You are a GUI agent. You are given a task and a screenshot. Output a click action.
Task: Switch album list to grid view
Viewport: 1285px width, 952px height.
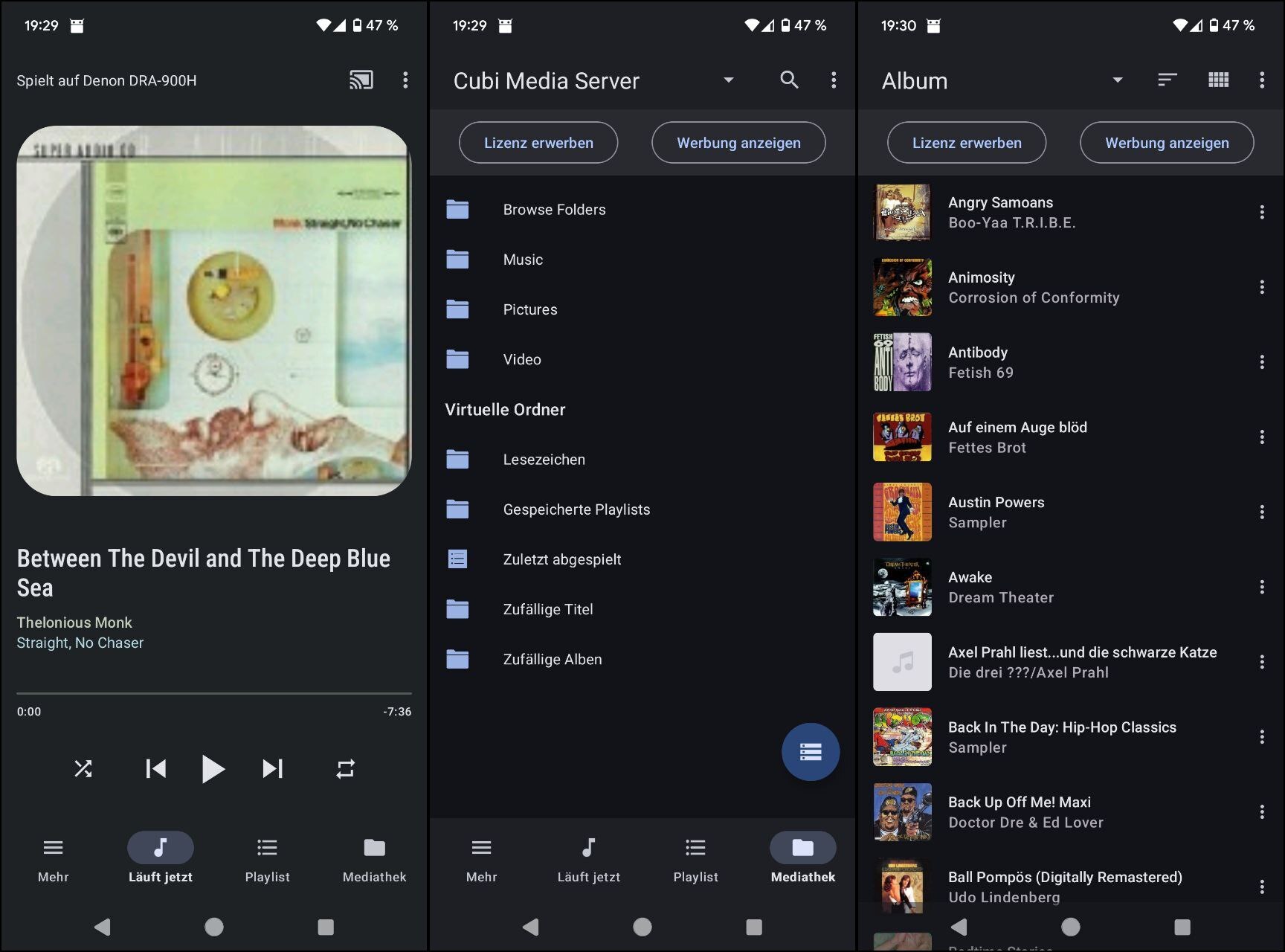pyautogui.click(x=1218, y=80)
